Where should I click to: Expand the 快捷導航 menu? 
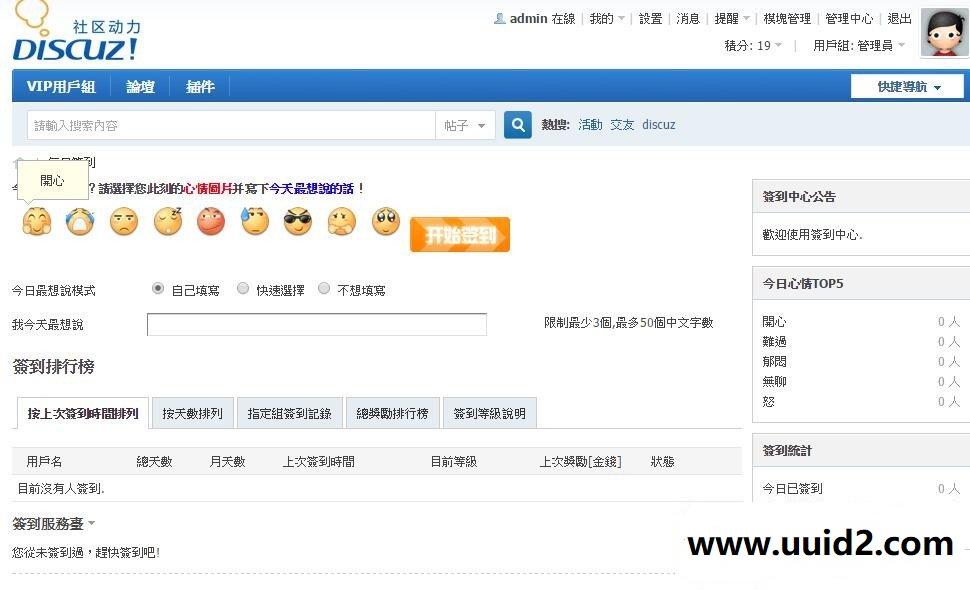(x=905, y=87)
